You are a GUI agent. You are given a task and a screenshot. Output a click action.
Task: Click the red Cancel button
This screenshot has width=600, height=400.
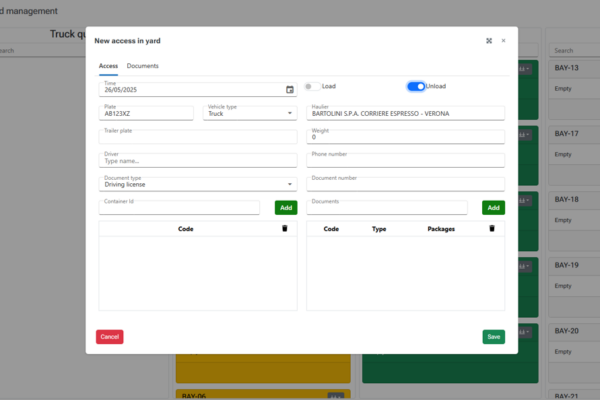click(110, 337)
